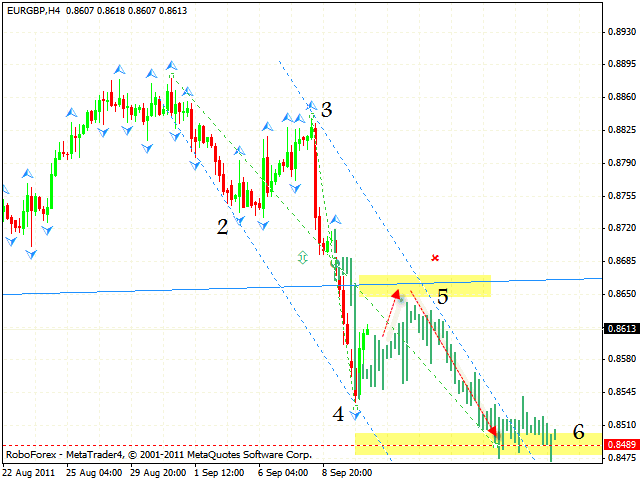Select the long red downward forecast arrow
Image resolution: width=640 pixels, height=480 pixels.
click(x=451, y=361)
